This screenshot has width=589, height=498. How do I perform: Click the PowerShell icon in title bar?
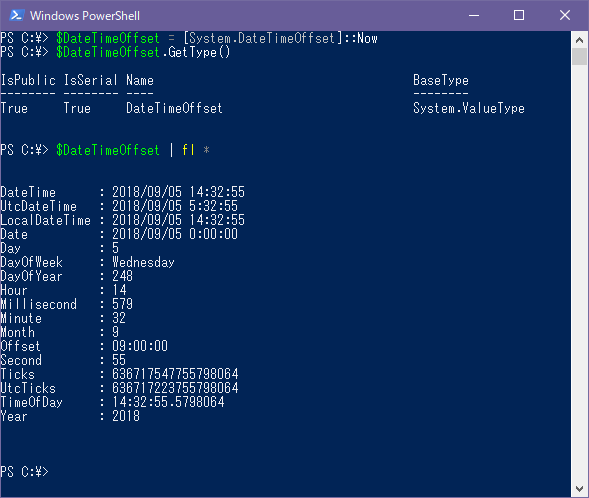click(17, 15)
